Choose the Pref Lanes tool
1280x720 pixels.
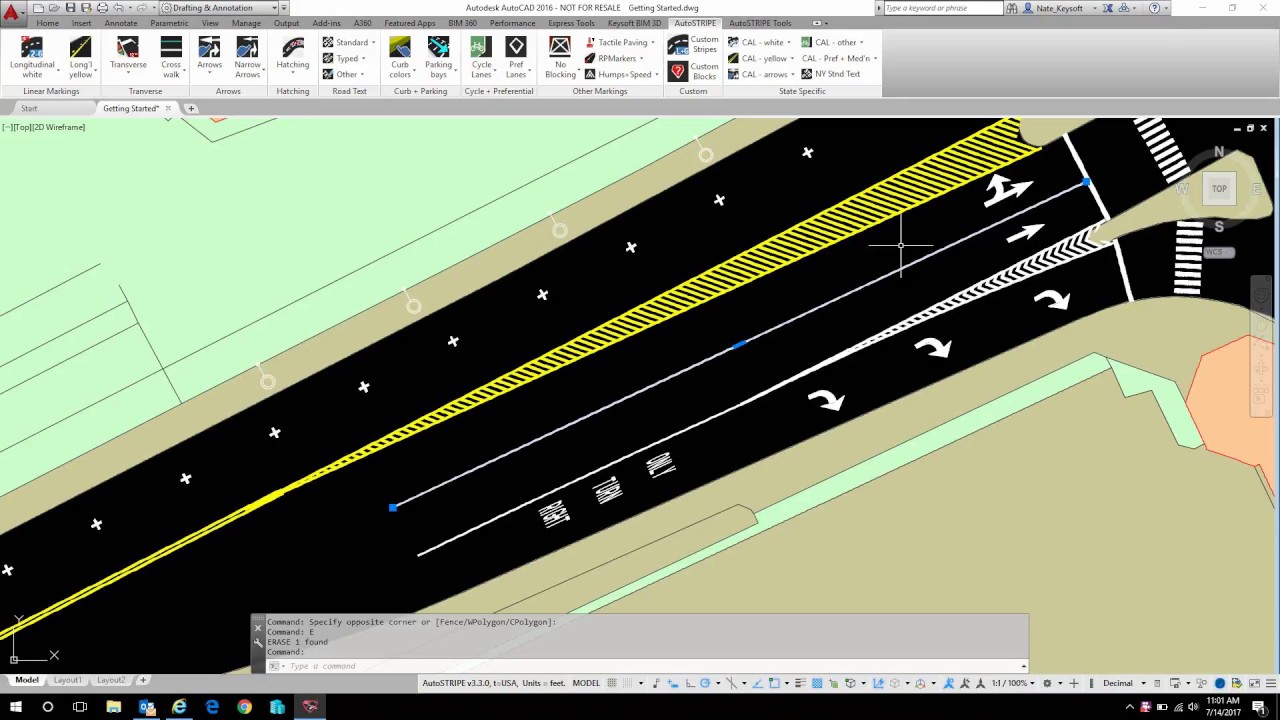point(516,57)
